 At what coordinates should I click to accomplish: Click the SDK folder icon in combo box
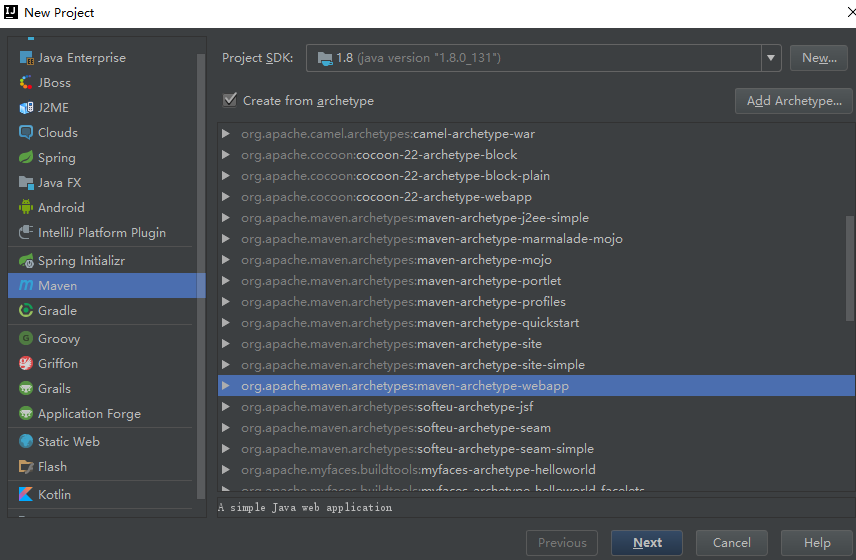pyautogui.click(x=325, y=58)
